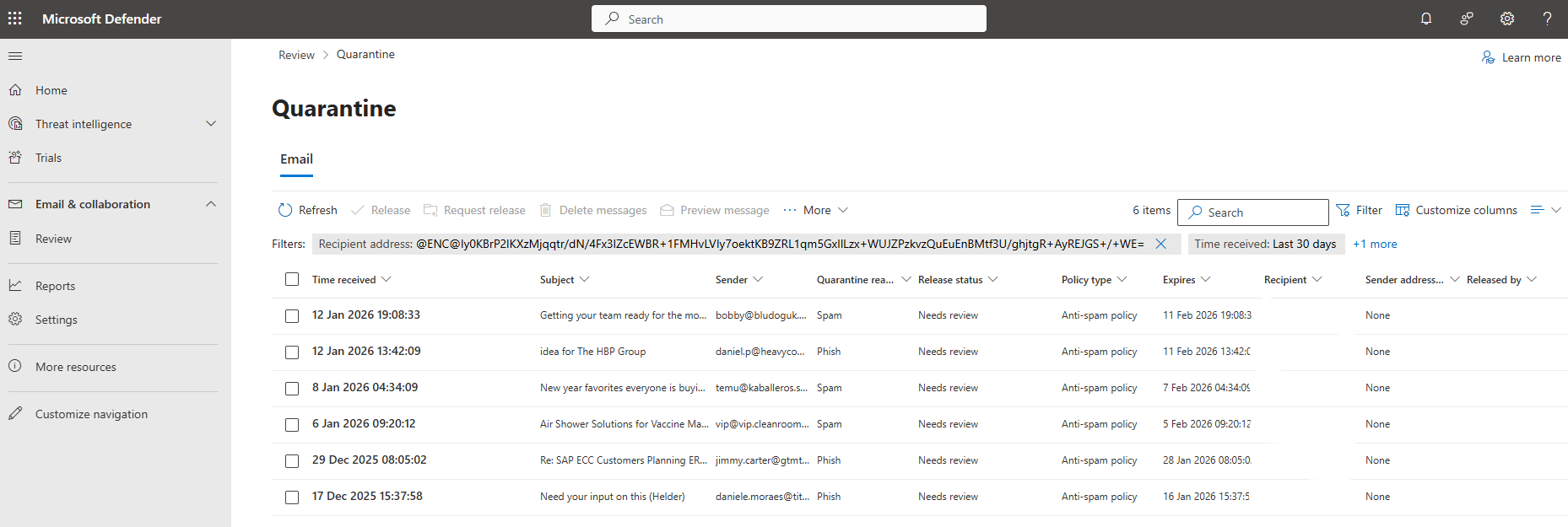The height and width of the screenshot is (527, 1568).
Task: Check the 17 Dec 2025 15:37:58 row
Action: (292, 497)
